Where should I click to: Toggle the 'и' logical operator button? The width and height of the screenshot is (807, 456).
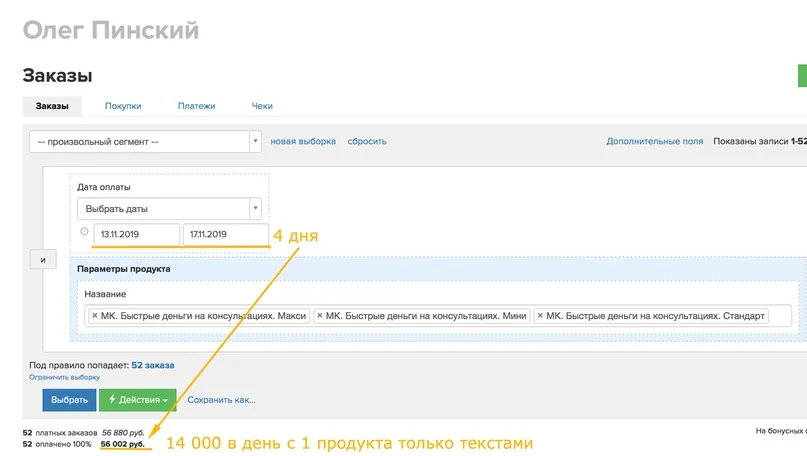(x=43, y=260)
